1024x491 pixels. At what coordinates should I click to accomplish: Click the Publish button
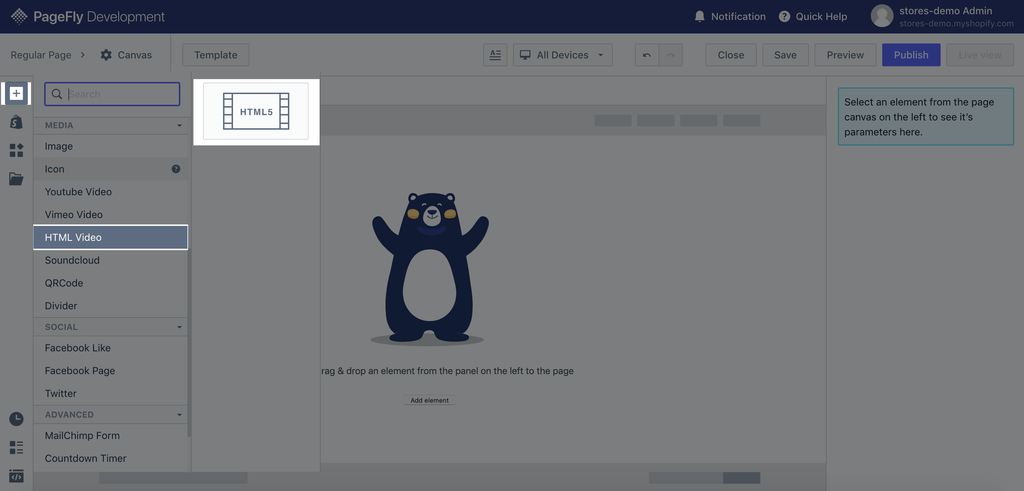click(910, 55)
